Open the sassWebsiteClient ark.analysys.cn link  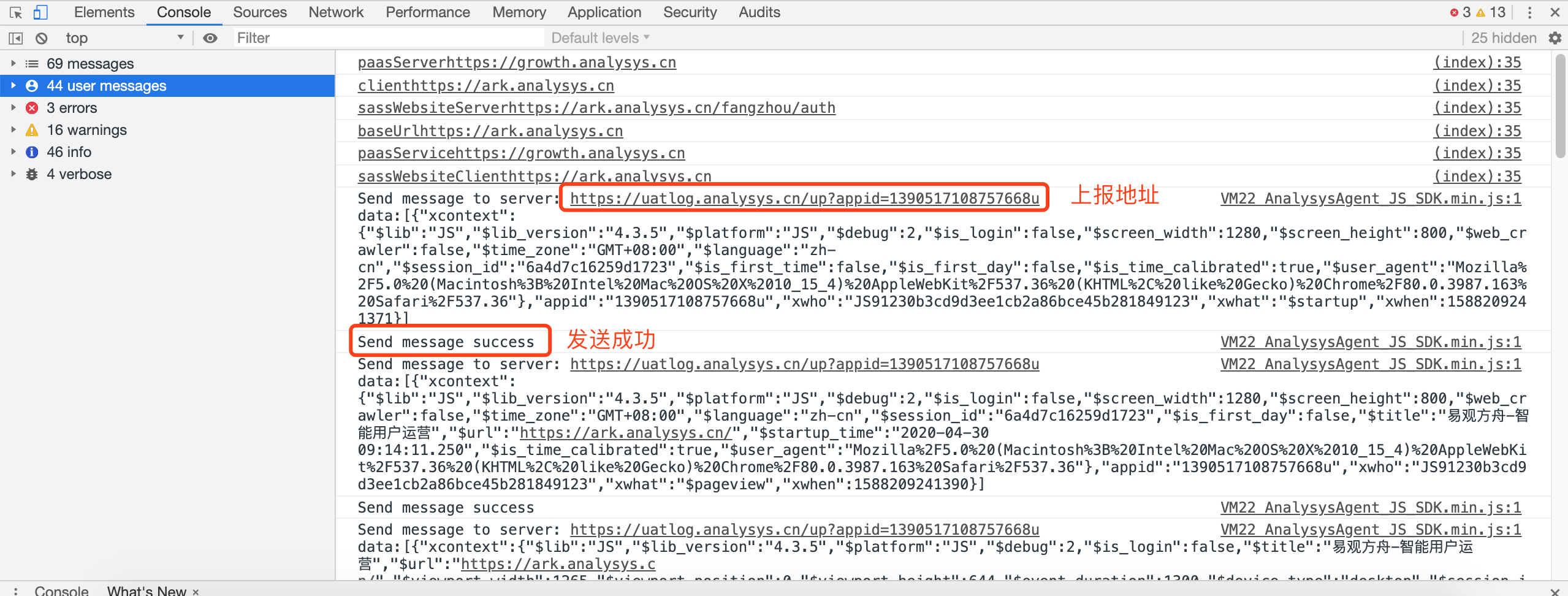click(x=535, y=177)
